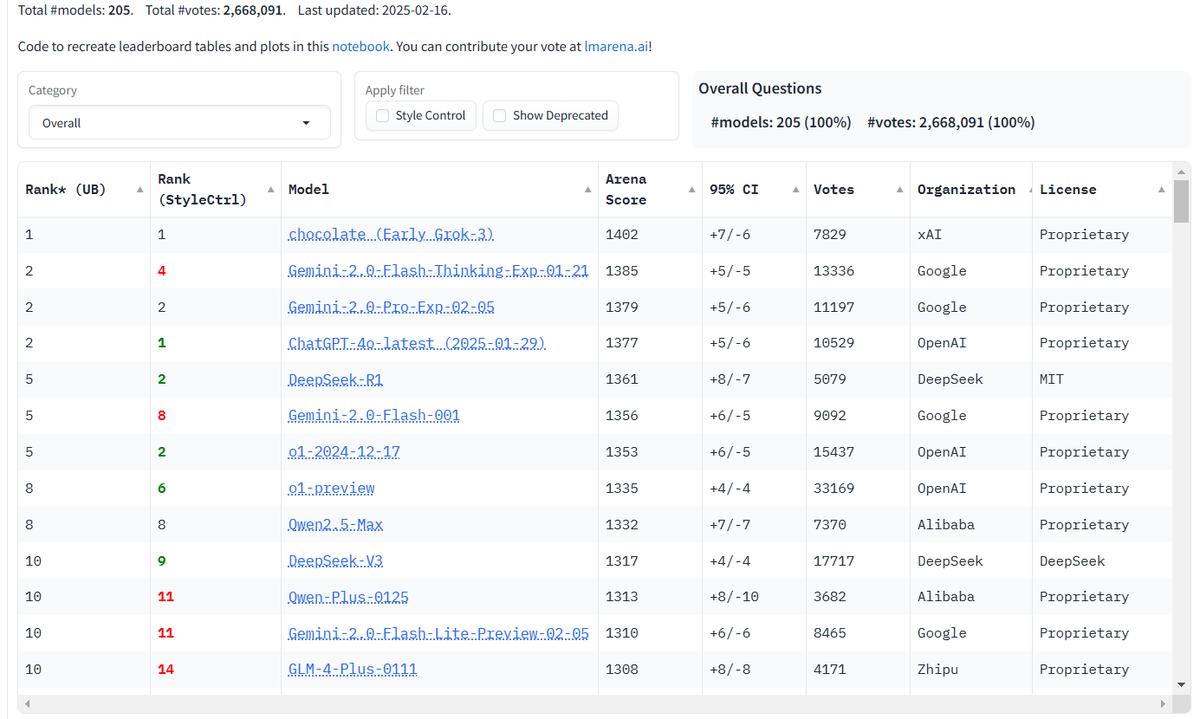Check the Show Deprecated option

click(499, 115)
